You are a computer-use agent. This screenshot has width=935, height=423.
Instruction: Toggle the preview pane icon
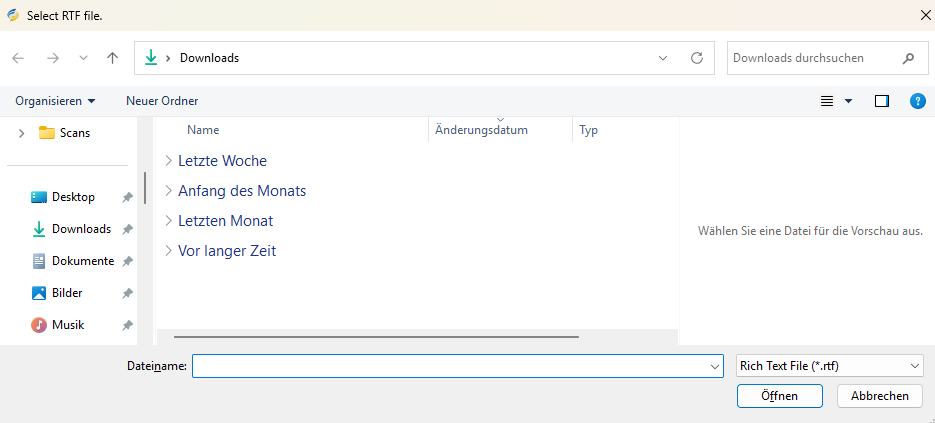(x=881, y=101)
